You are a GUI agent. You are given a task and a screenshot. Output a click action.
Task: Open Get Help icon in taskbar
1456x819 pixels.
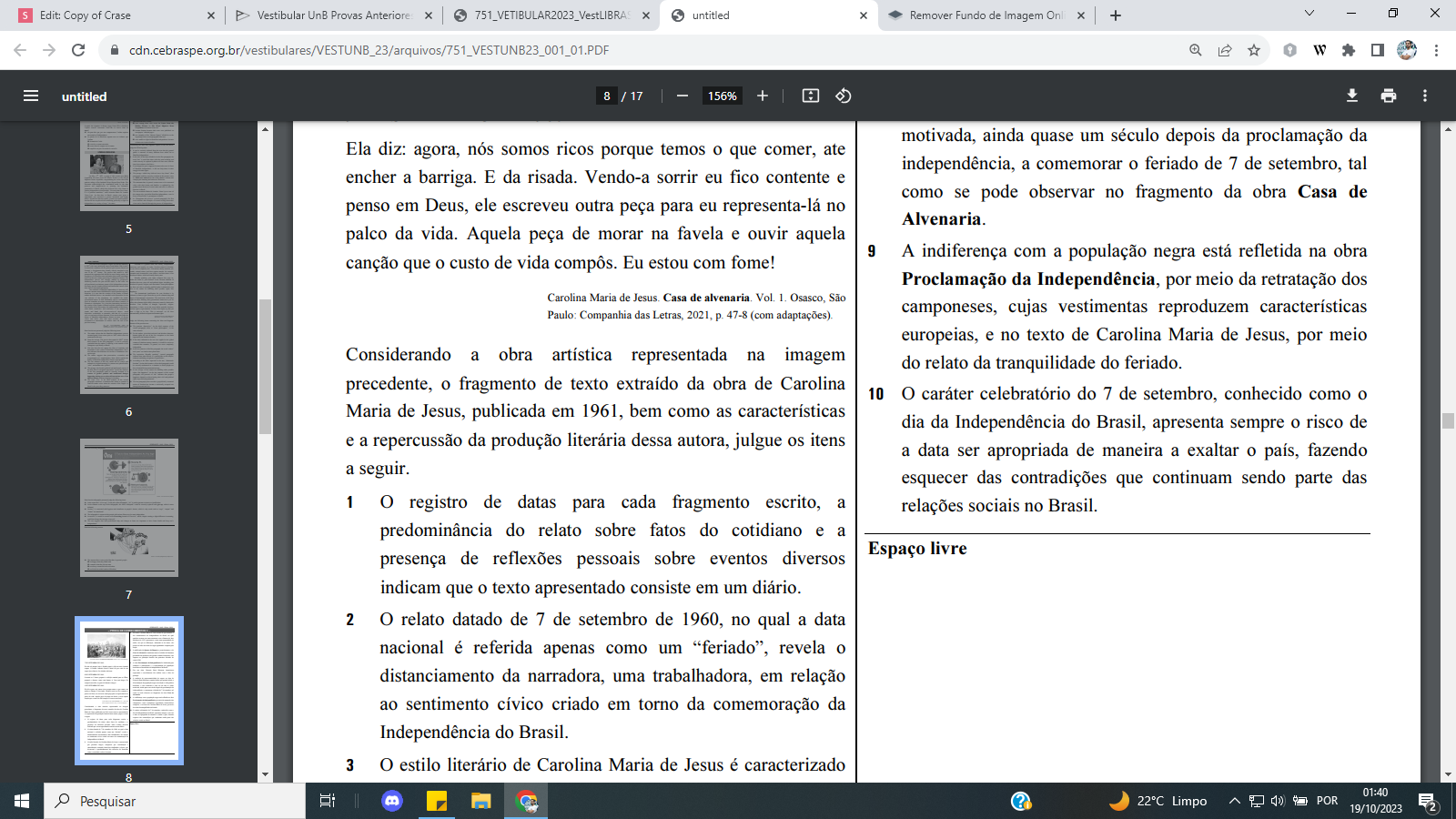click(x=1021, y=801)
